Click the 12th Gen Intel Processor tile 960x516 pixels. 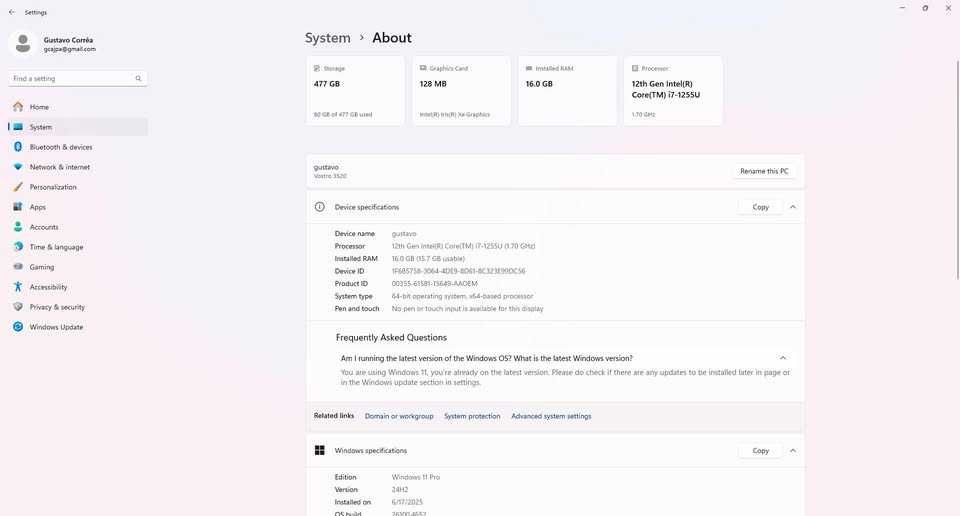tap(673, 91)
